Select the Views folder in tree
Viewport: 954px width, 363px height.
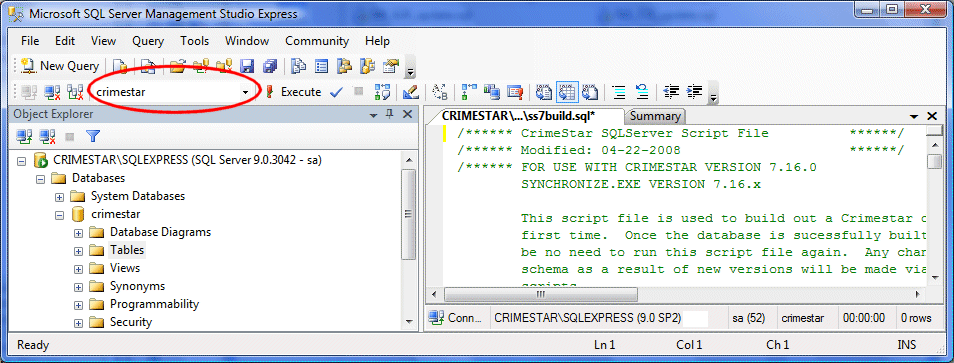(125, 268)
